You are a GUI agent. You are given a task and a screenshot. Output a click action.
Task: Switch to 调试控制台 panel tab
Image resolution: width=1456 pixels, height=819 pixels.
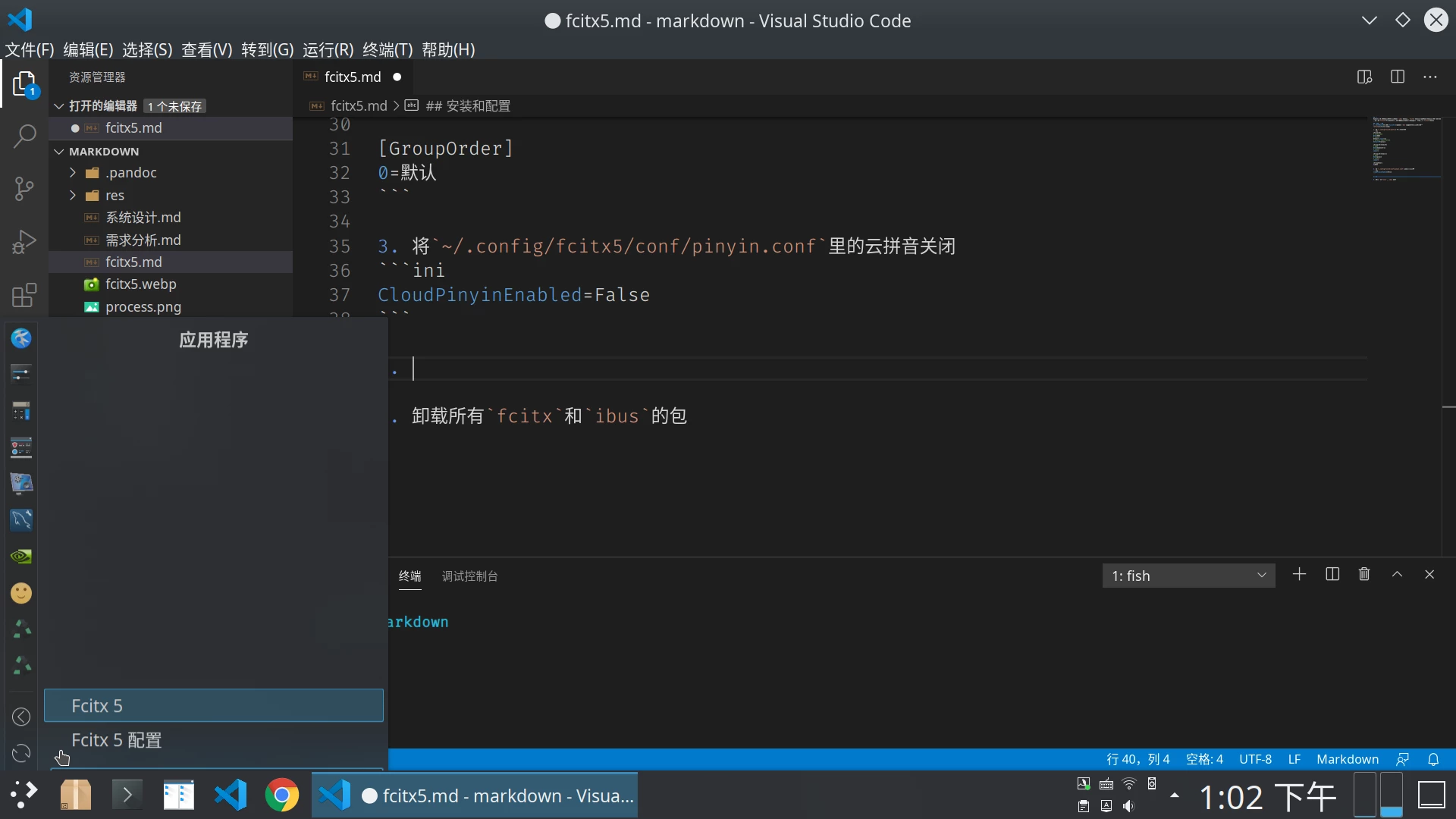[x=469, y=576]
